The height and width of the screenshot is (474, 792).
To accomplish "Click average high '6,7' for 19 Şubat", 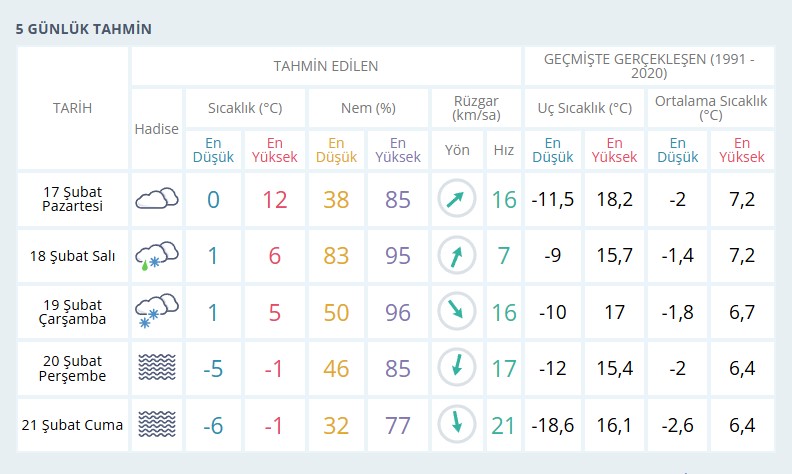I will coord(741,312).
